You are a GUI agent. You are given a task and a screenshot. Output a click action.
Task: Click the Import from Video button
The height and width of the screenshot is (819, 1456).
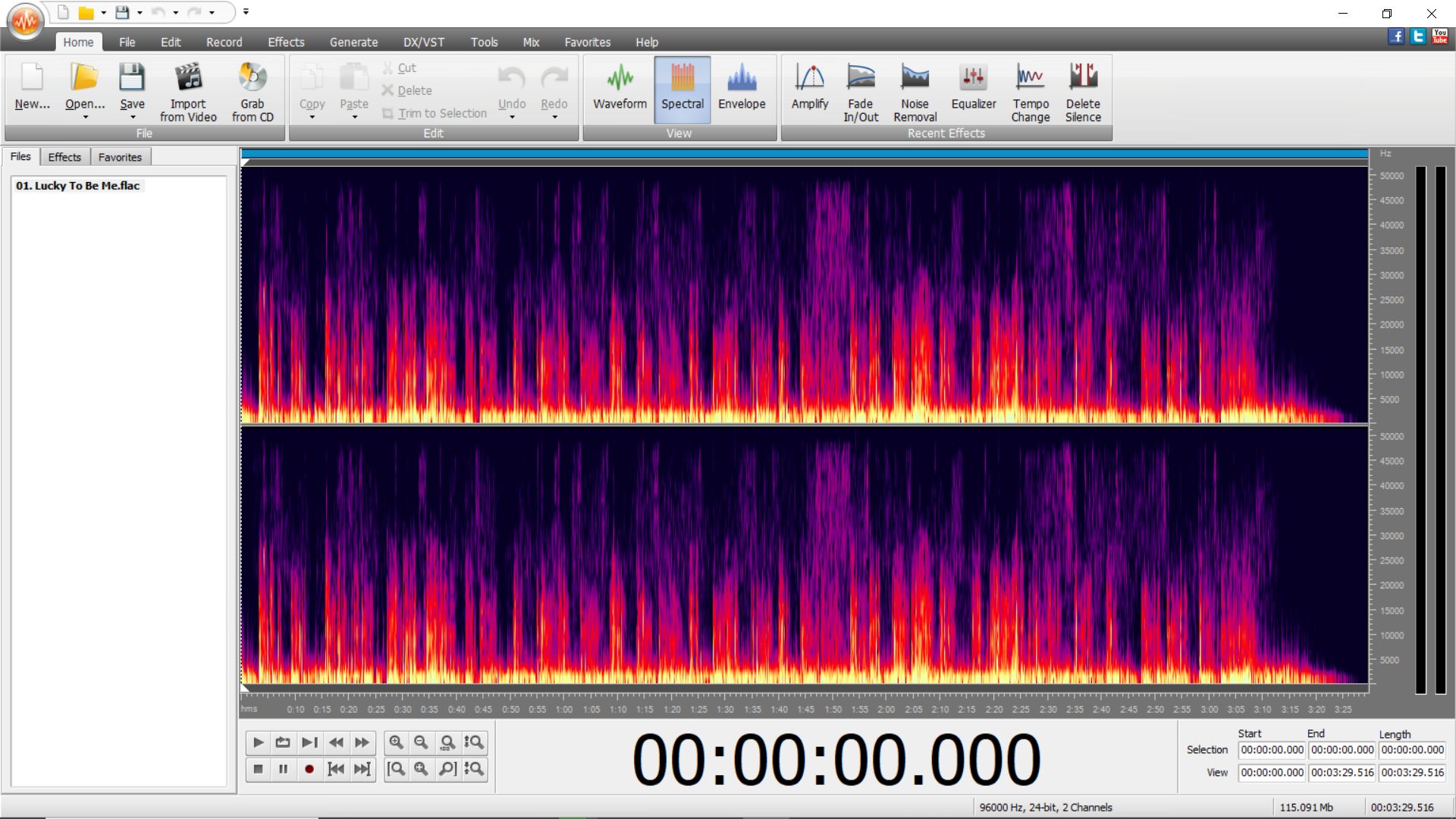coord(188,91)
